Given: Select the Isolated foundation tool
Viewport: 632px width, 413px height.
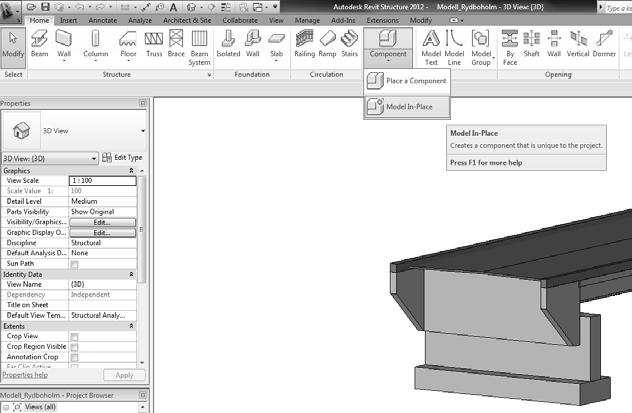Looking at the screenshot, I should pyautogui.click(x=228, y=44).
